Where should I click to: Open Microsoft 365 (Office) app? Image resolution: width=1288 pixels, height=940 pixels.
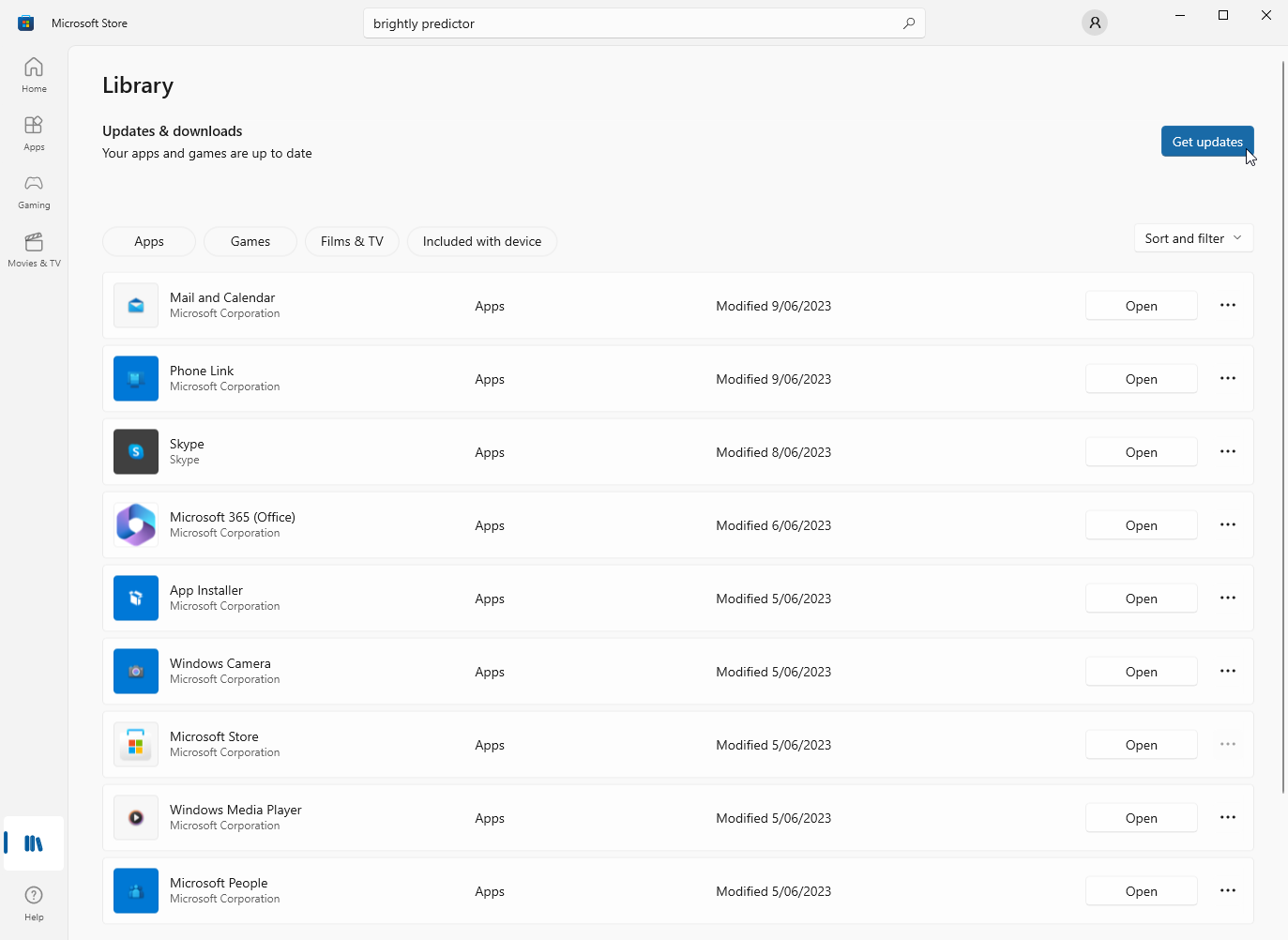(1142, 525)
